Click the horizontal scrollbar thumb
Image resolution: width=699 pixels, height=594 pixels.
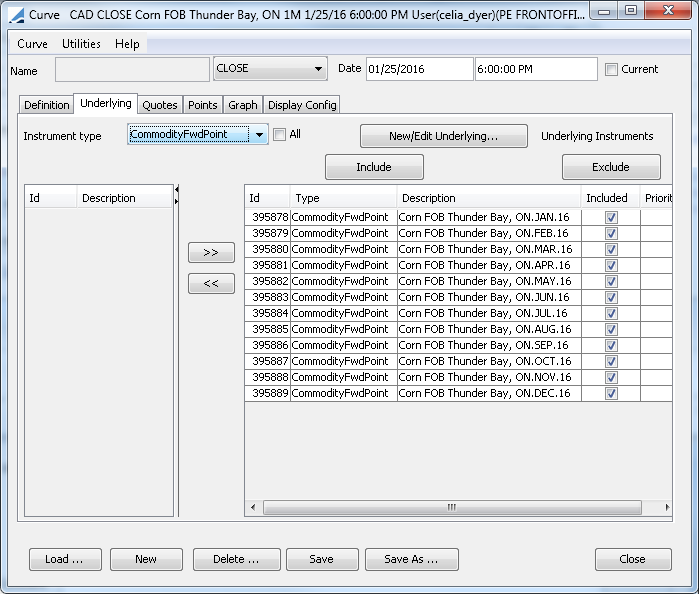[452, 507]
